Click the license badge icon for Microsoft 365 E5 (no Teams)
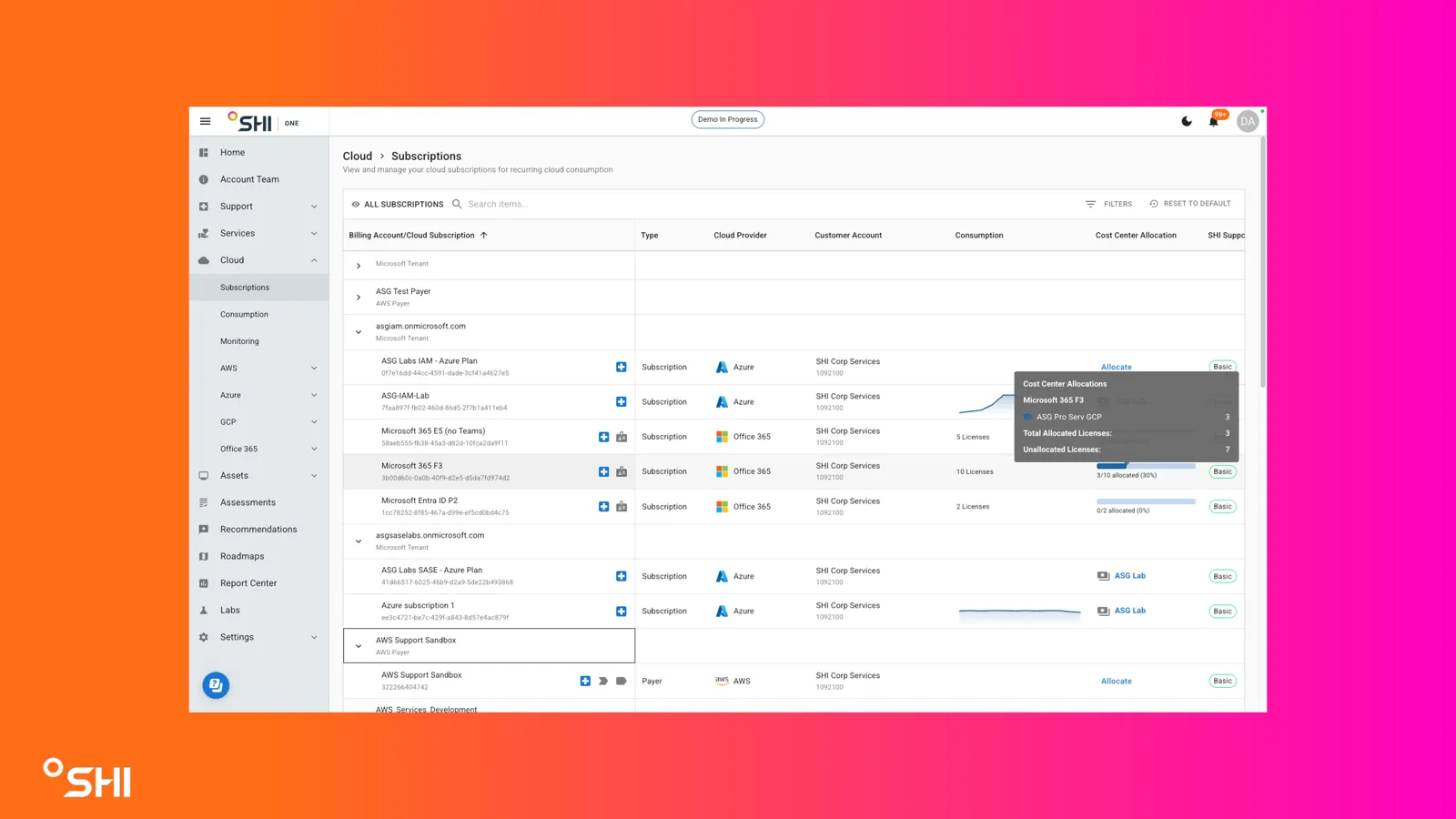Viewport: 1456px width, 819px height. tap(622, 437)
